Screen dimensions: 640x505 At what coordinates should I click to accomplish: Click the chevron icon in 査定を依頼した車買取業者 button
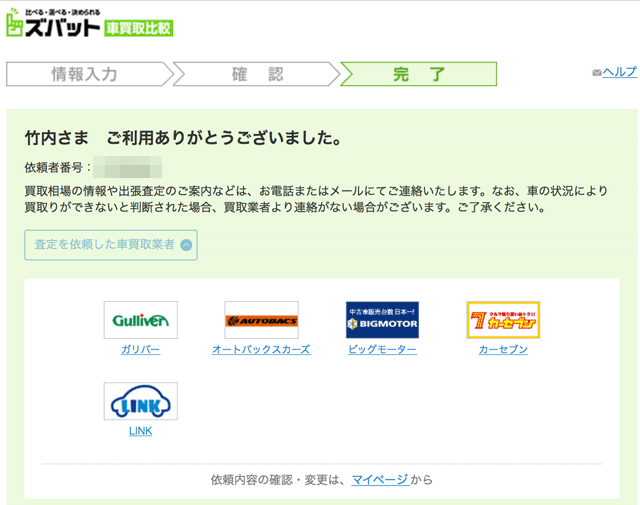[187, 245]
